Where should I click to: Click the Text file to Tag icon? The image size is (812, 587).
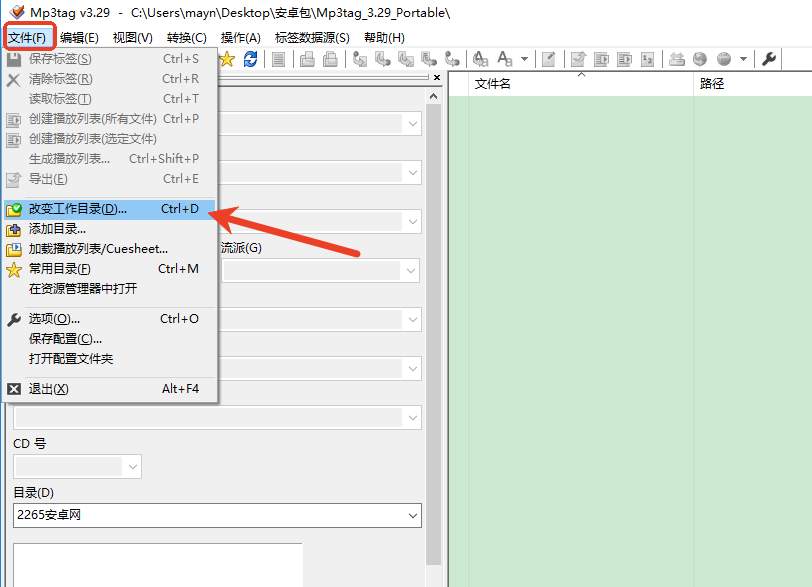coord(429,60)
